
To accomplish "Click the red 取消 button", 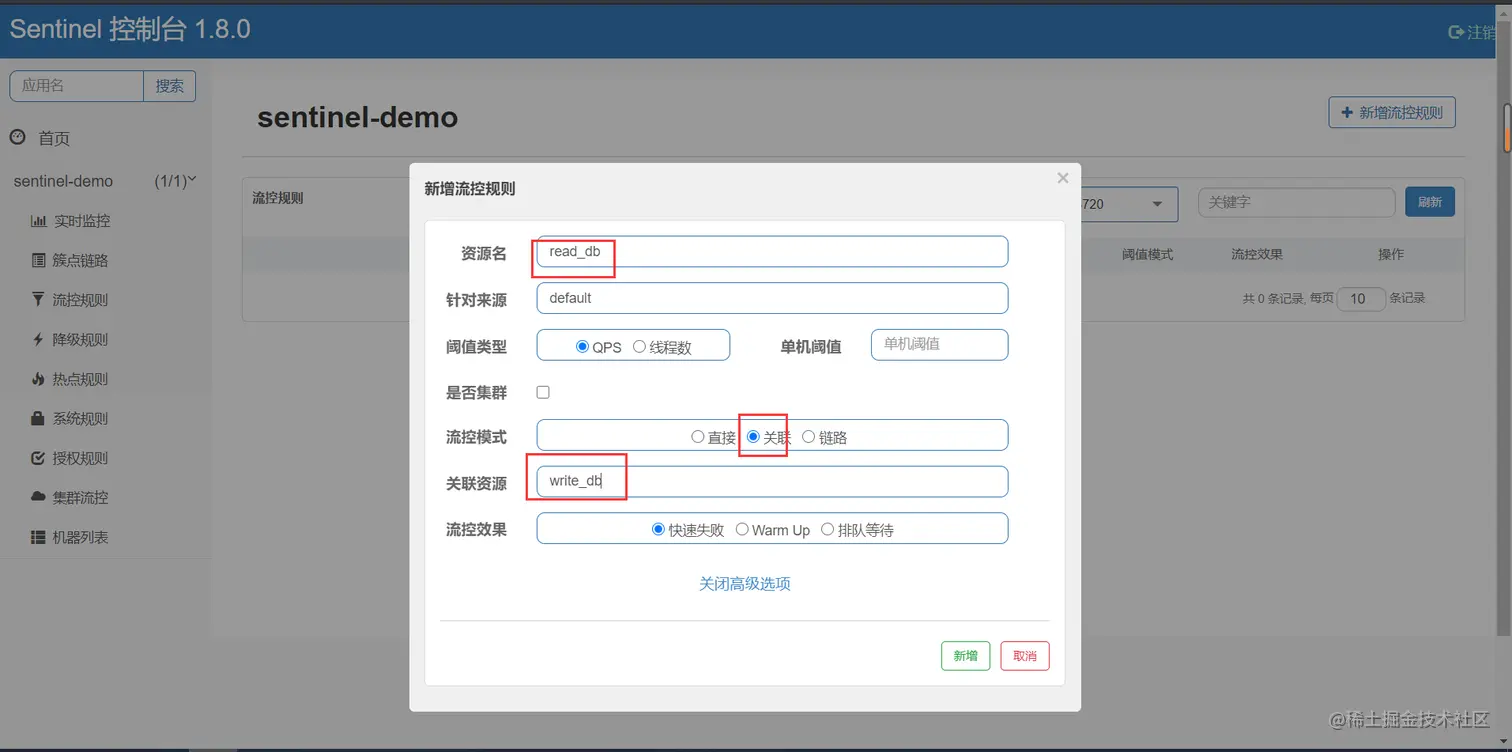I will [1025, 656].
